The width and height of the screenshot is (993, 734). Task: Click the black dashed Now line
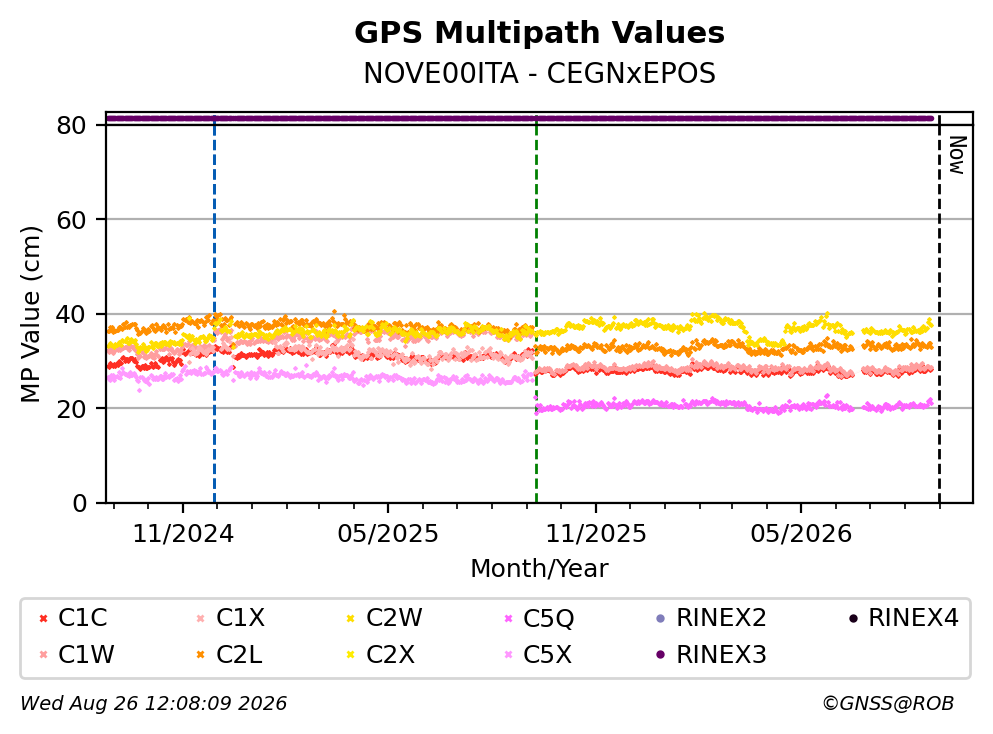pos(939,310)
